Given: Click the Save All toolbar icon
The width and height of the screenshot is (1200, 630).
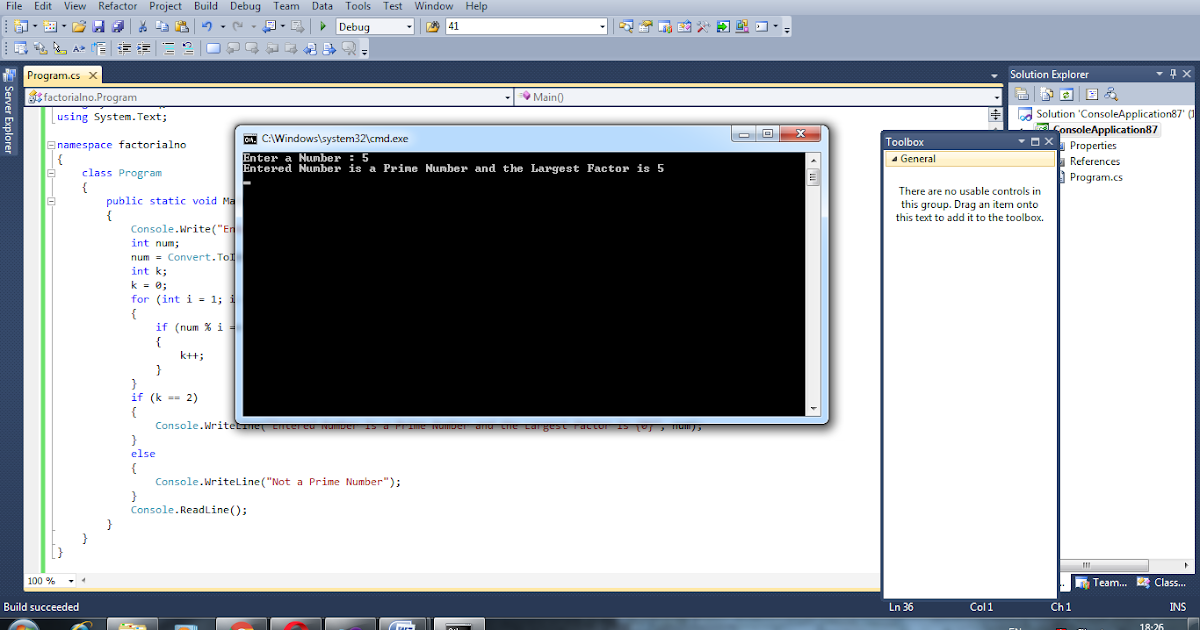Looking at the screenshot, I should [118, 26].
